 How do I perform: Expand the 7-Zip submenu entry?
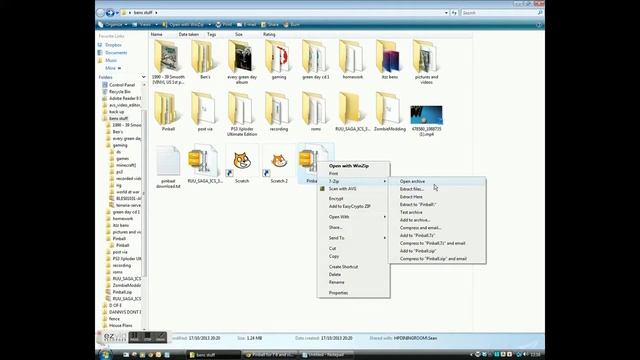353,181
